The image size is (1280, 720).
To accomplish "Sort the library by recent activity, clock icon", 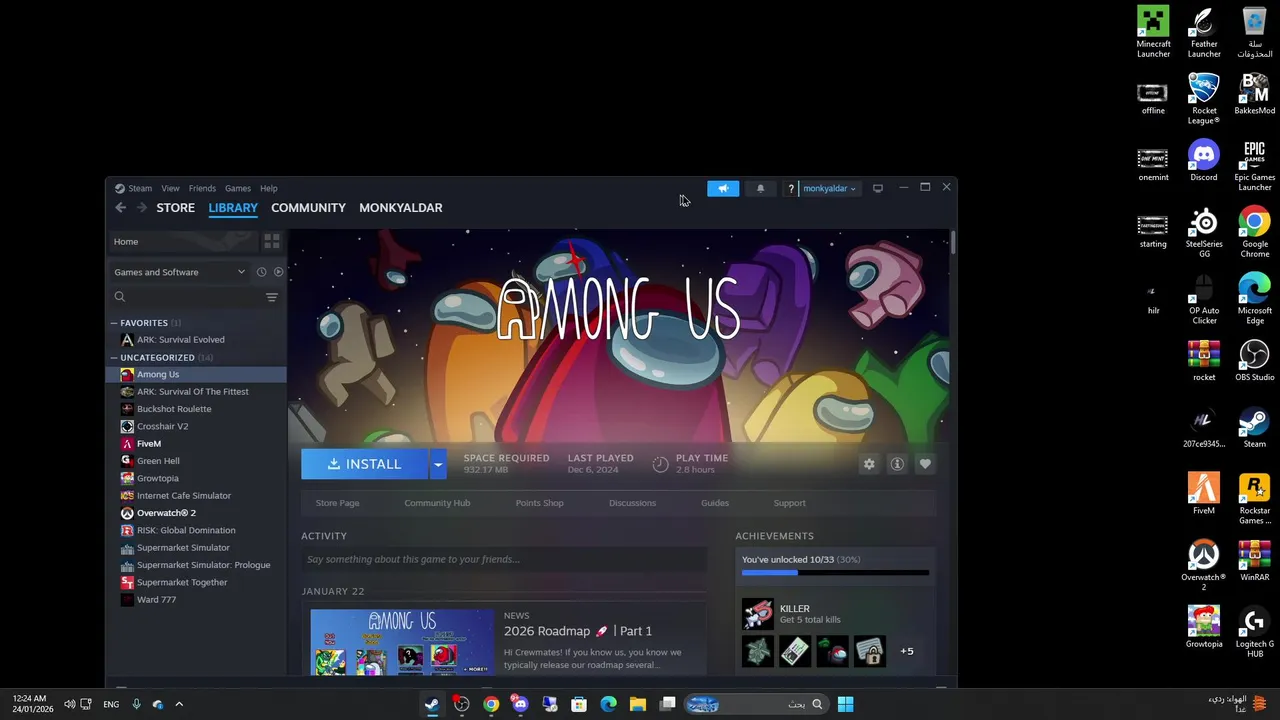I will (x=261, y=272).
